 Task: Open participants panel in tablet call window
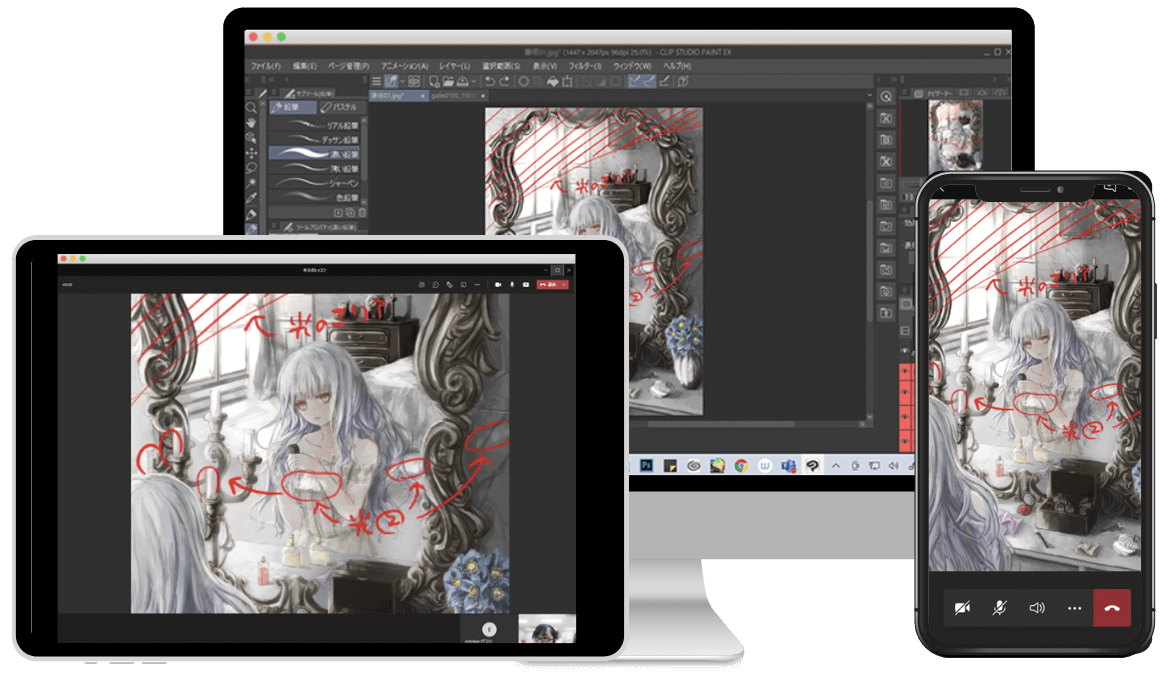coord(422,284)
